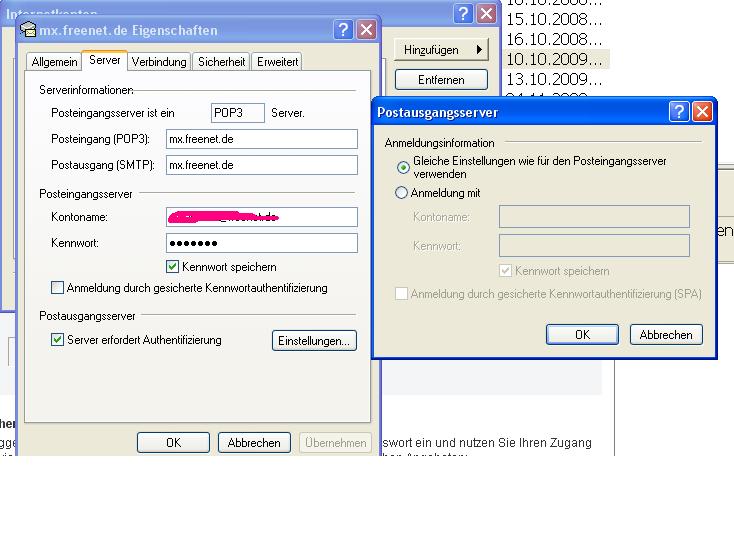Click the Postausgang (SMTP) server field
Viewport: 734px width, 550px height.
pyautogui.click(x=262, y=165)
